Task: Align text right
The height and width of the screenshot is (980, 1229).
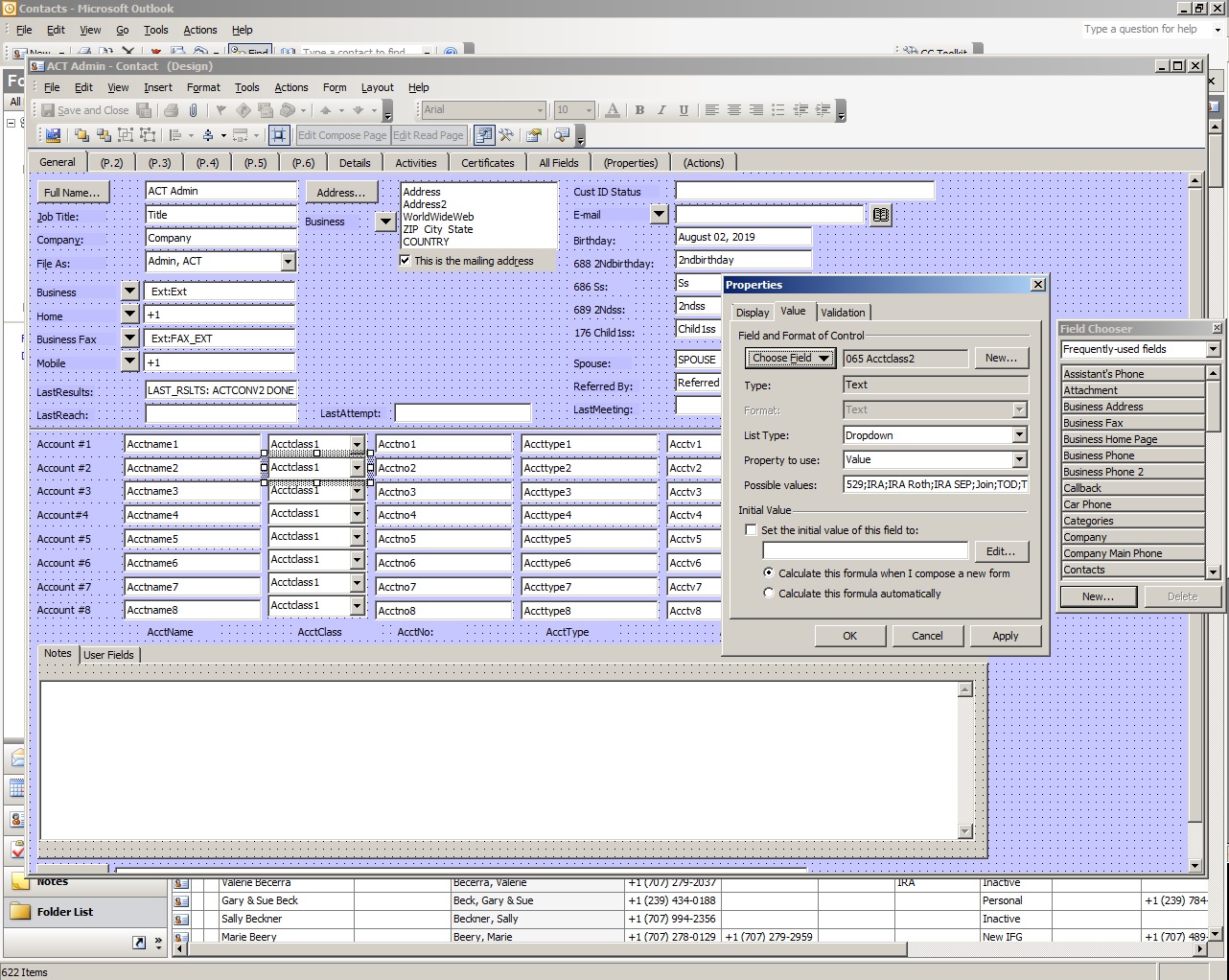Action: (x=756, y=110)
